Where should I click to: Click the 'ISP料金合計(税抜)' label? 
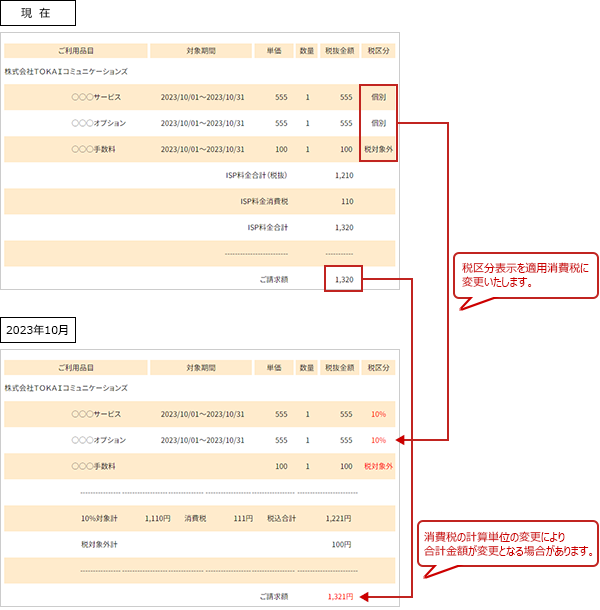pyautogui.click(x=256, y=175)
